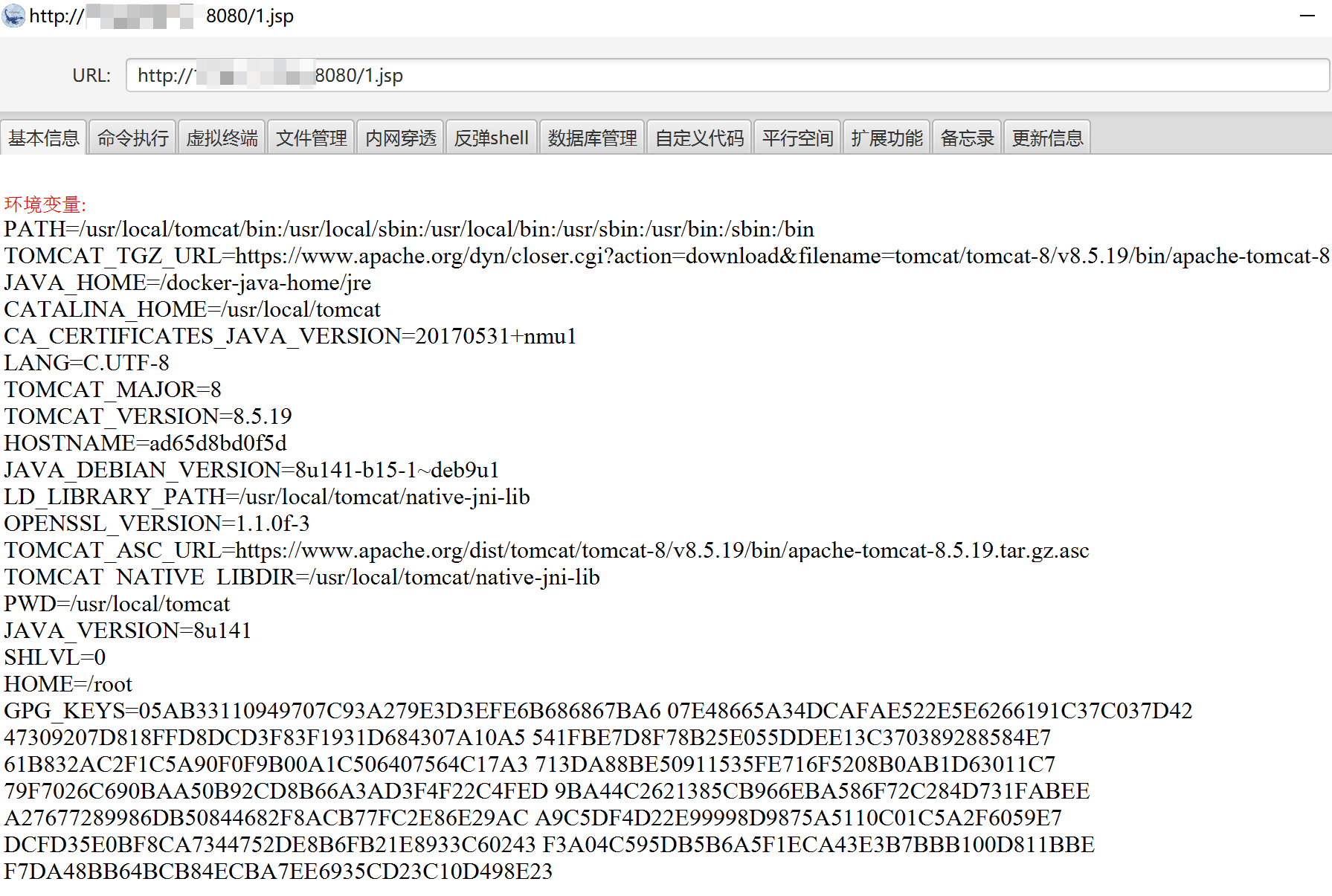Image resolution: width=1332 pixels, height=896 pixels.
Task: Select the PATH environment variable line
Action: tap(409, 229)
